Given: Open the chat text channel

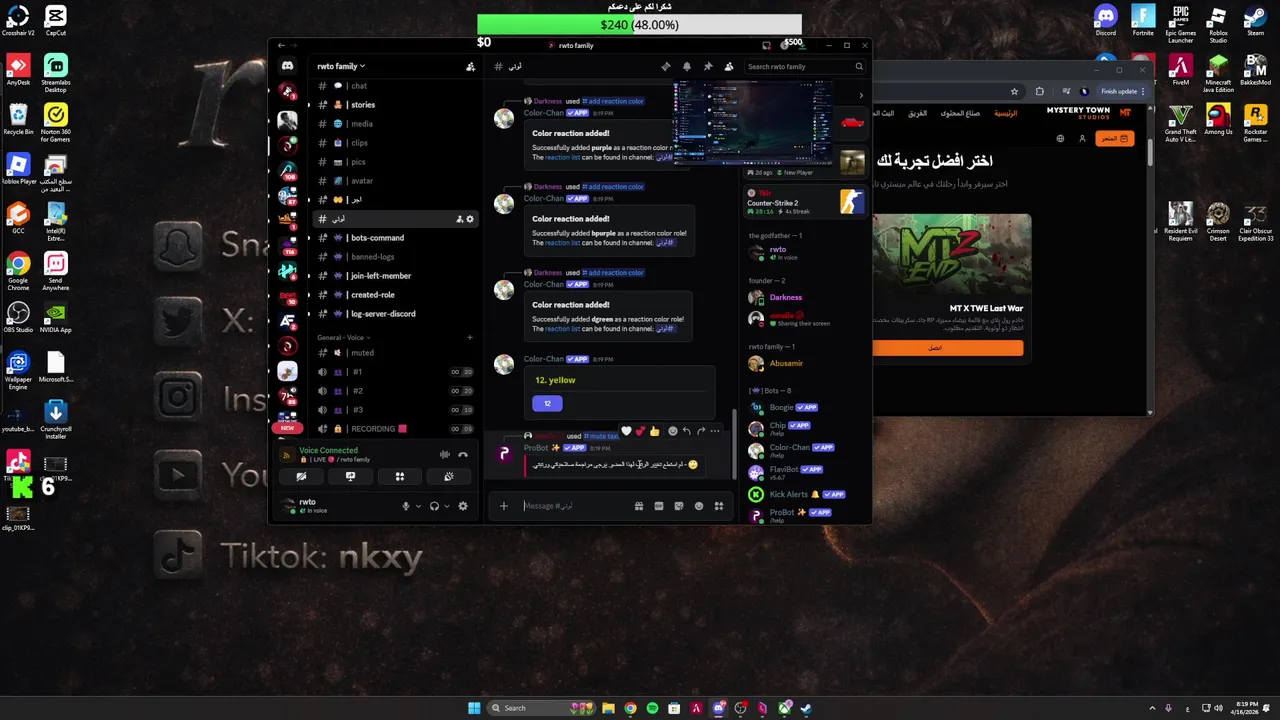Looking at the screenshot, I should 394,86.
